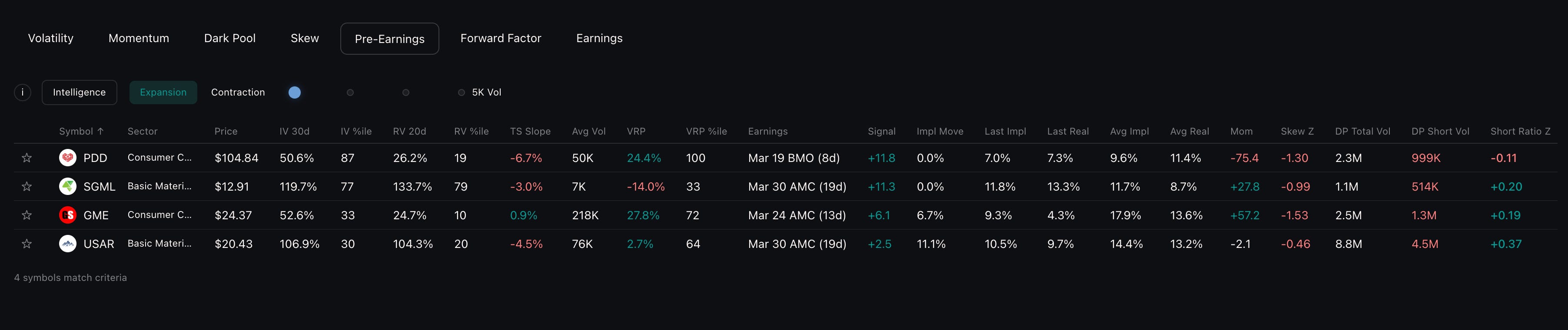Open the Intelligence button
Viewport: 1568px width, 330px height.
79,92
